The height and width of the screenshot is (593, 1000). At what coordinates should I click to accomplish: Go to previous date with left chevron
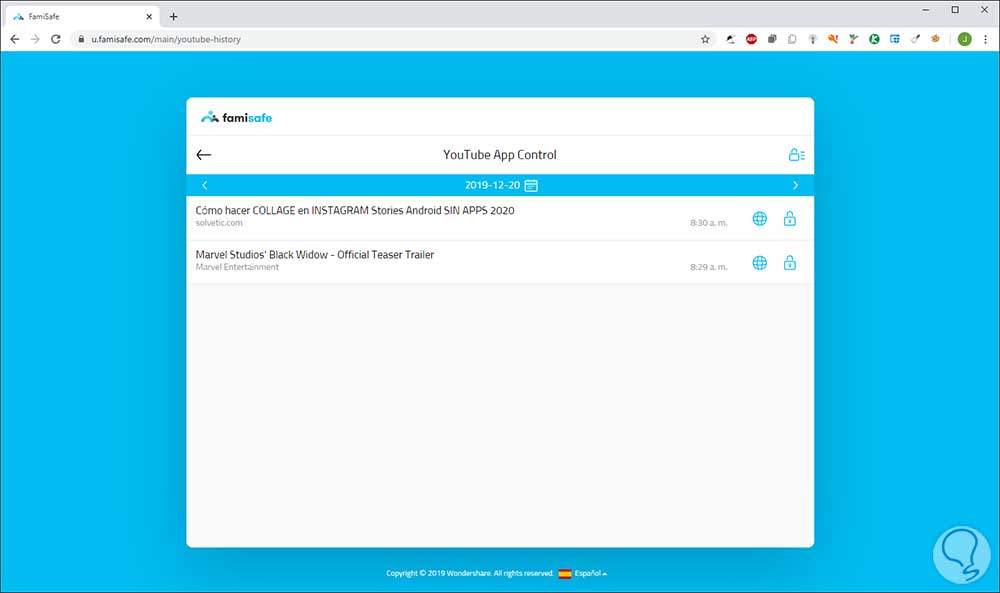coord(205,186)
